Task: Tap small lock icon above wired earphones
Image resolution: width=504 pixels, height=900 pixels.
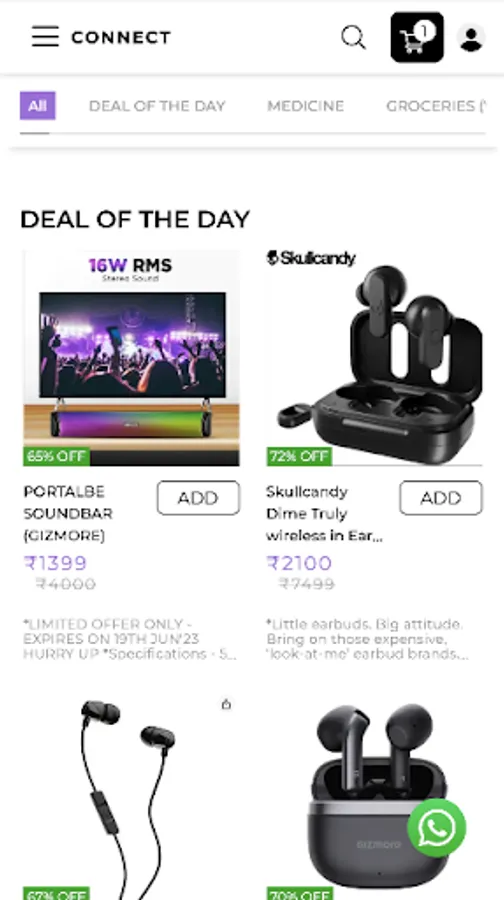Action: [226, 704]
